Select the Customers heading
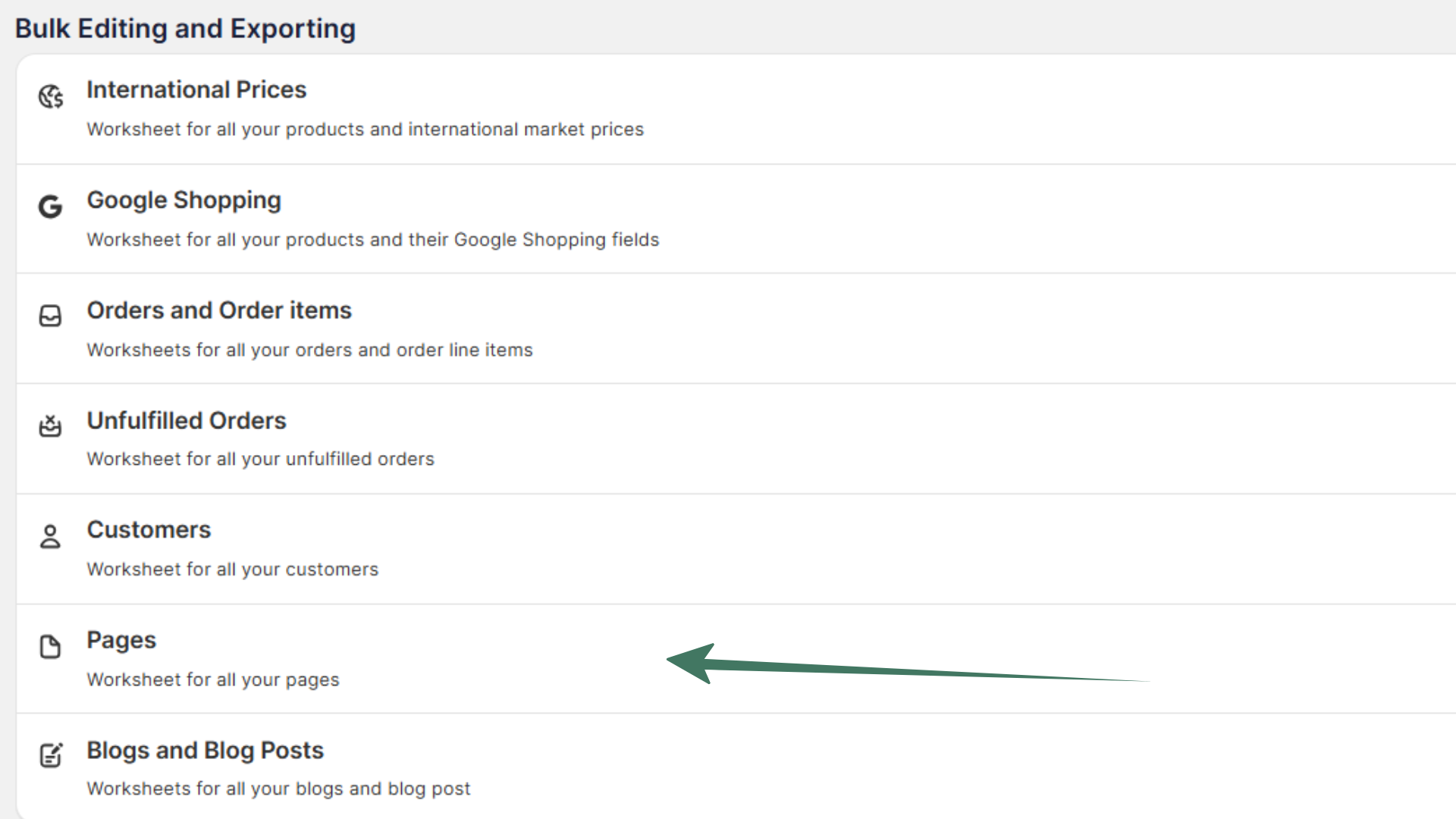Screen dimensions: 1456x819 tap(149, 529)
